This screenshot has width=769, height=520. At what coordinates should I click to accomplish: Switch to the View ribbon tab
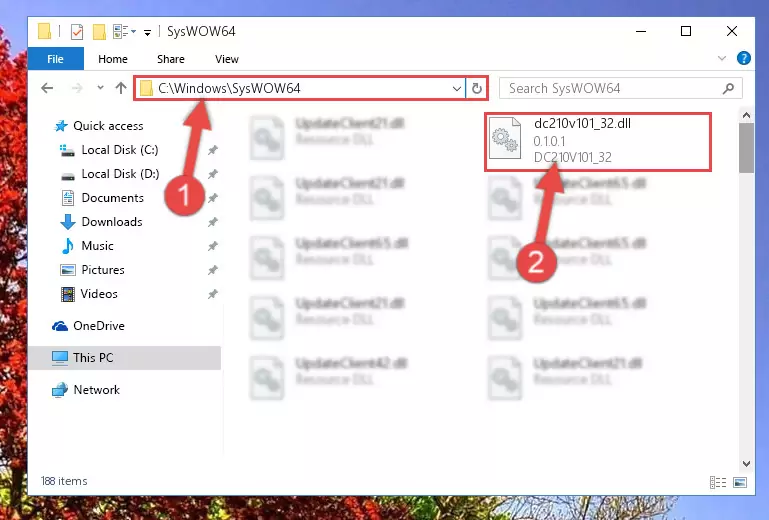[227, 59]
